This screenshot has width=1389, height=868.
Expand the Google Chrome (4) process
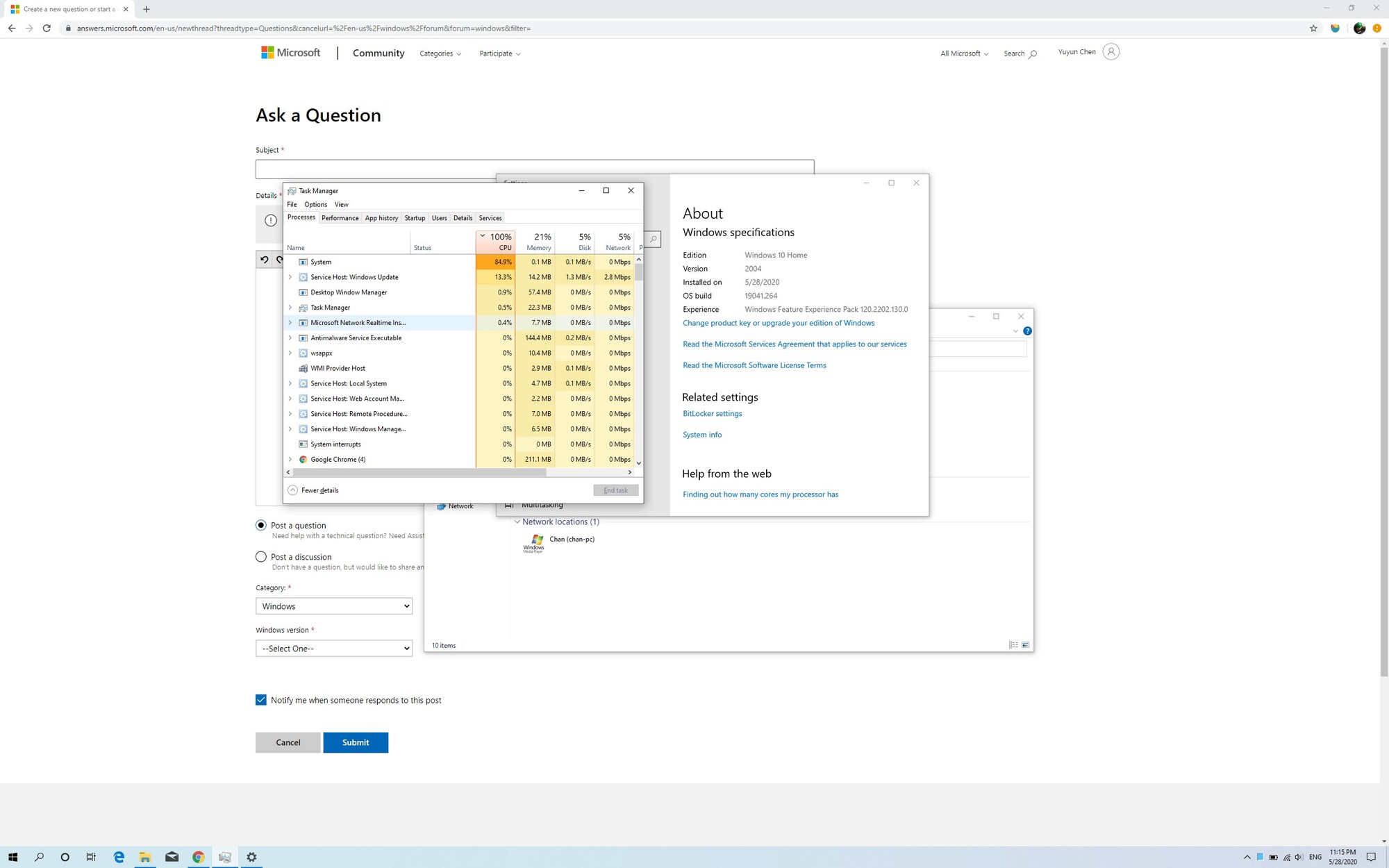[x=290, y=459]
